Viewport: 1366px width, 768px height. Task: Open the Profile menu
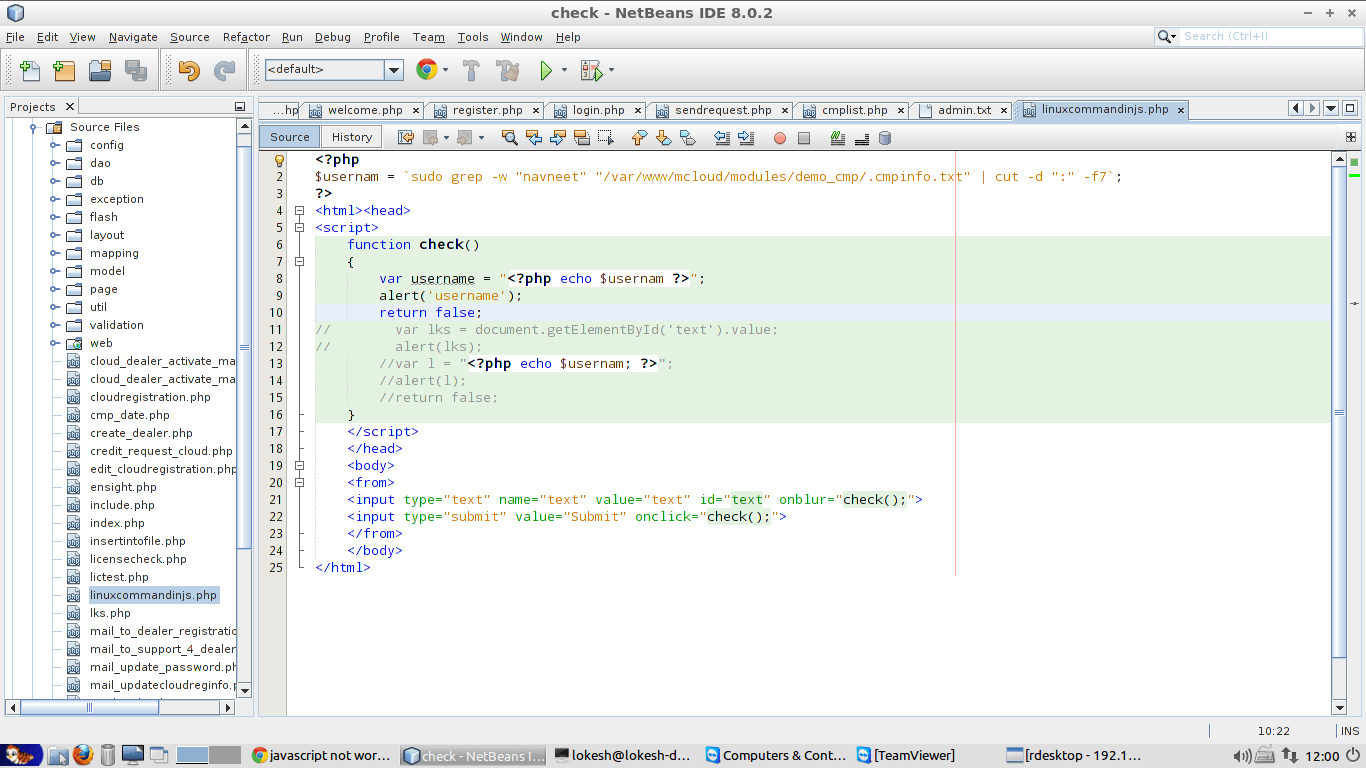click(x=381, y=37)
